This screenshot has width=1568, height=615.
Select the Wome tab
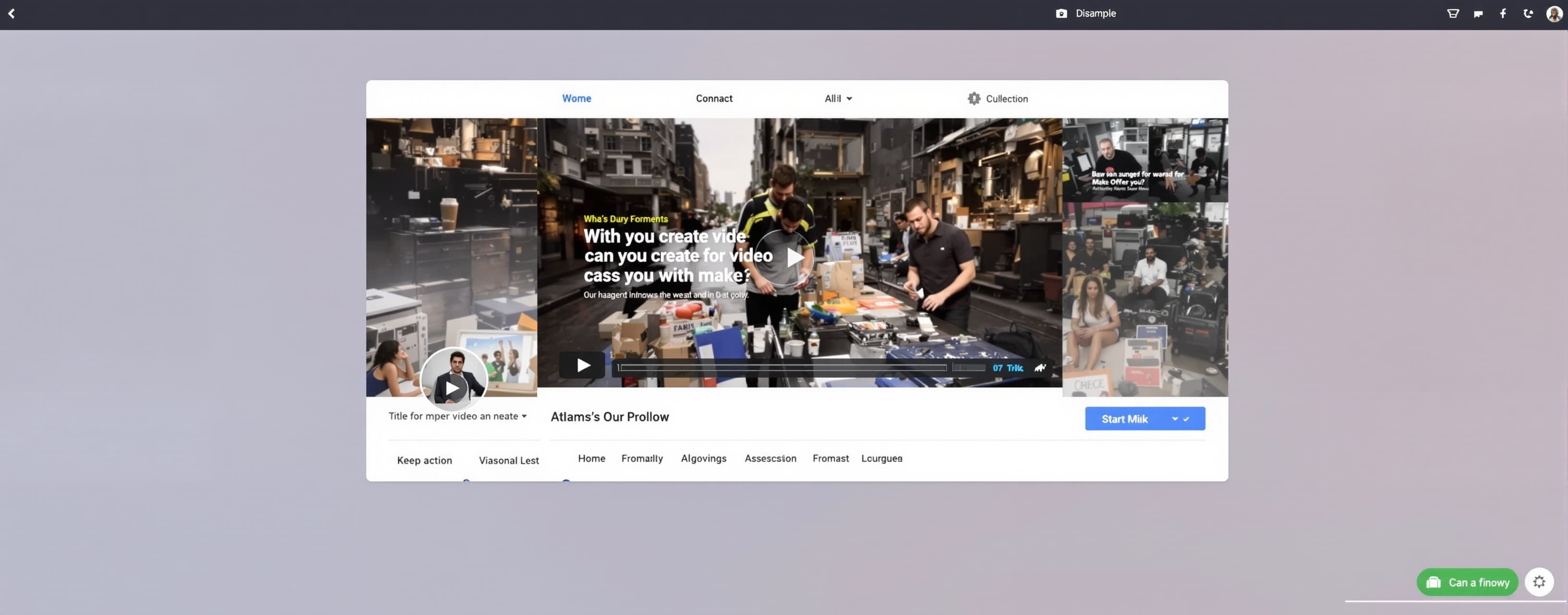(x=576, y=98)
